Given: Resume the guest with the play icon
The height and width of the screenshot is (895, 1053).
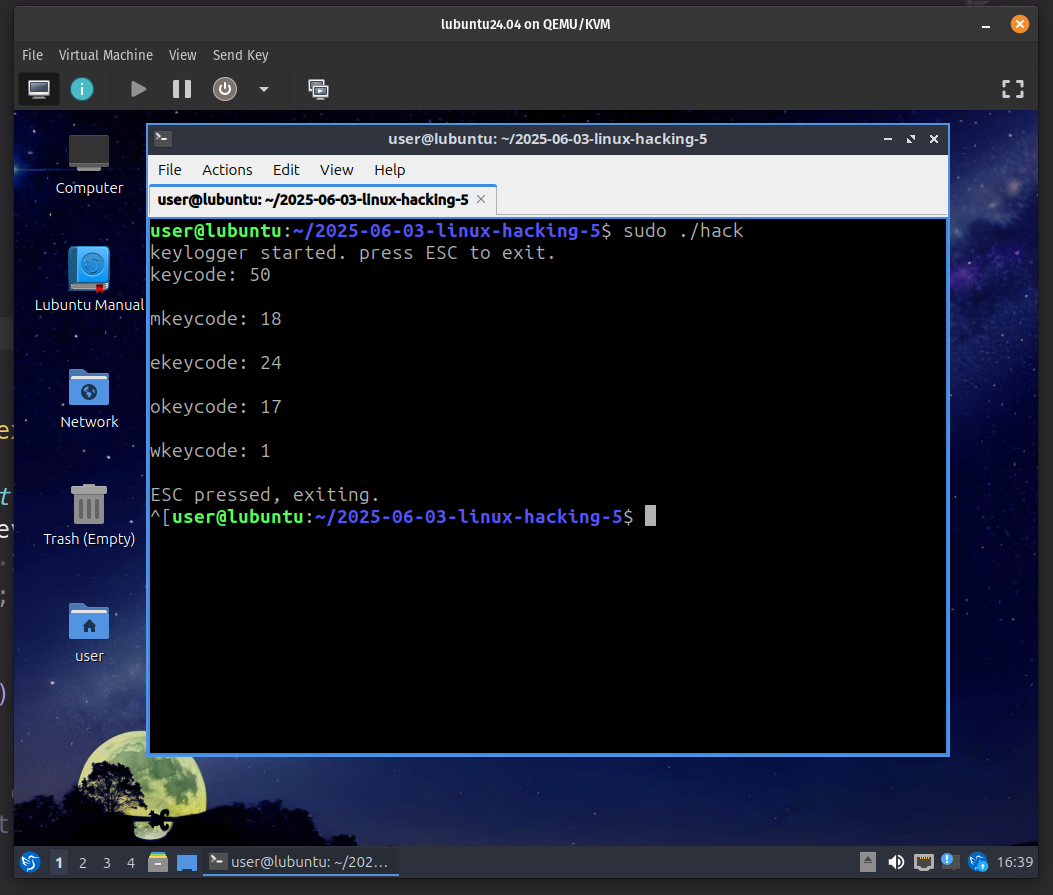Looking at the screenshot, I should click(x=137, y=89).
